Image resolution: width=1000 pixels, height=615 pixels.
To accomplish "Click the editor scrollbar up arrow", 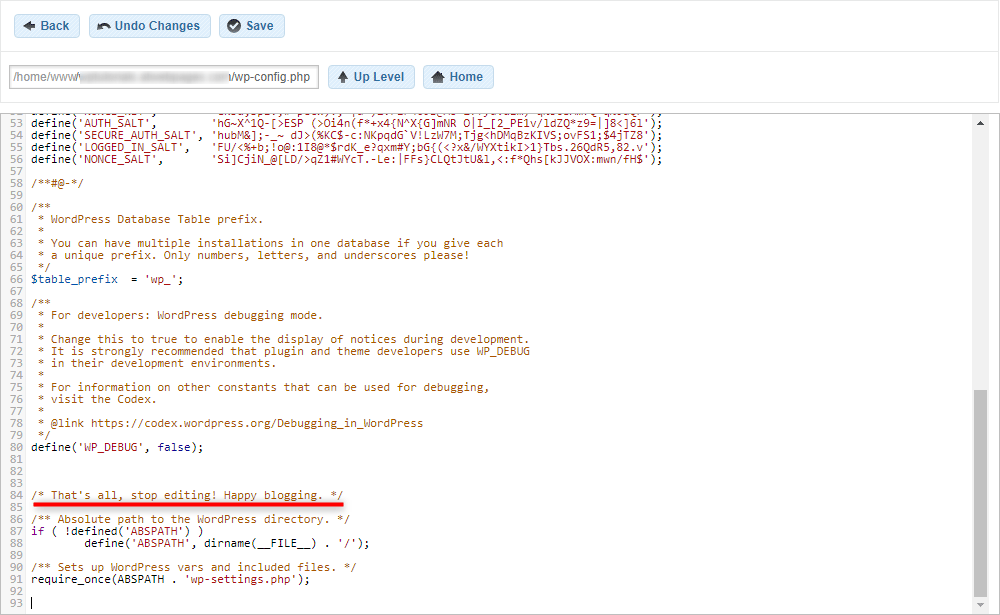I will tap(980, 121).
